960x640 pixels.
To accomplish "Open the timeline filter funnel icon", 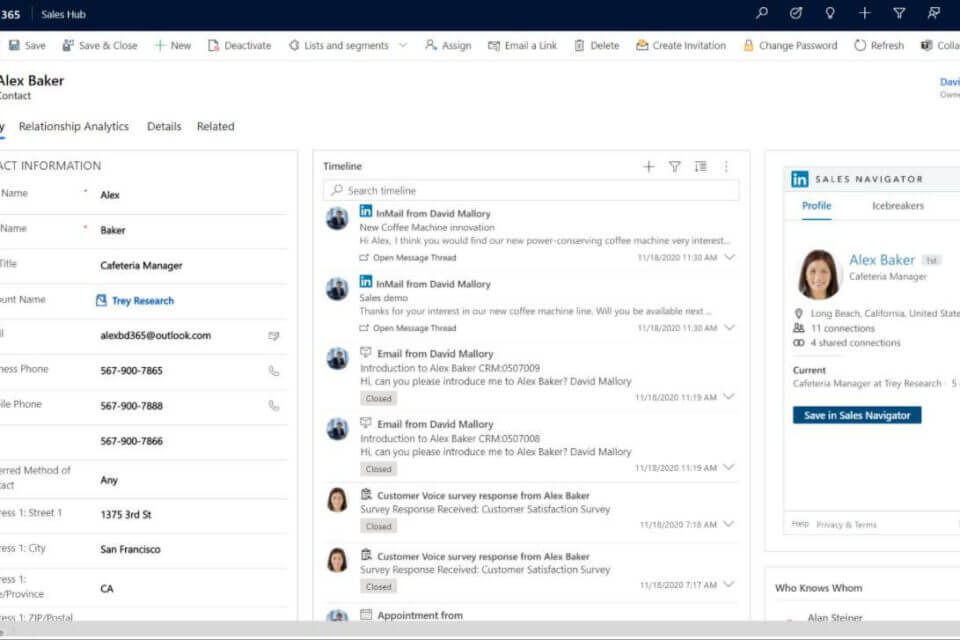I will tap(674, 167).
